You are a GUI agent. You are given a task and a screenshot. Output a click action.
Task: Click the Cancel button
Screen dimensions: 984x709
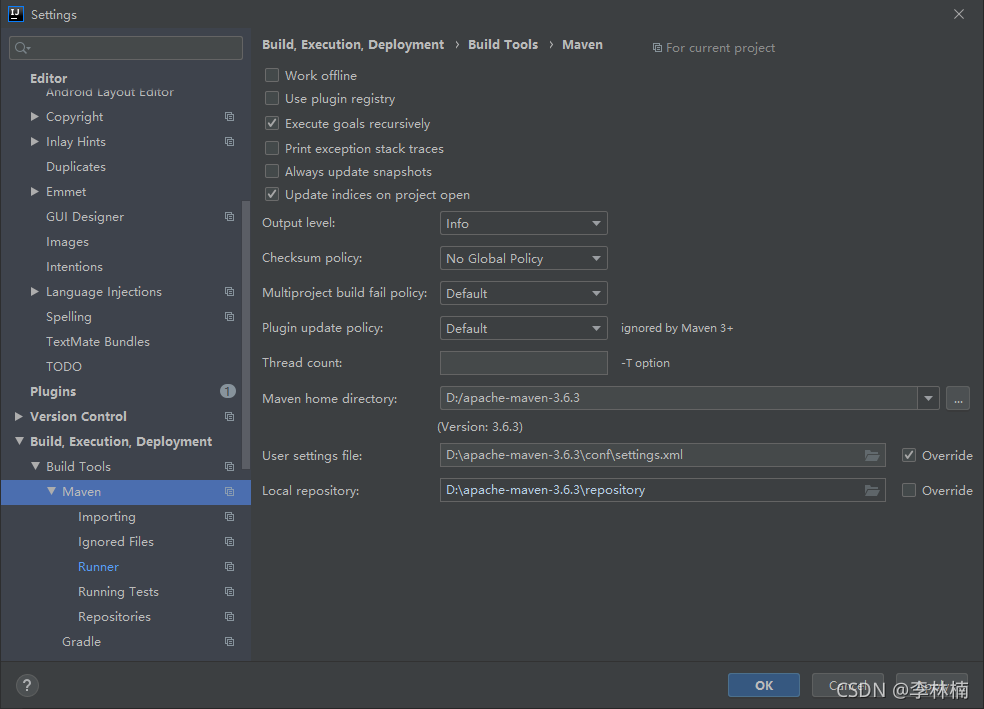[x=848, y=685]
